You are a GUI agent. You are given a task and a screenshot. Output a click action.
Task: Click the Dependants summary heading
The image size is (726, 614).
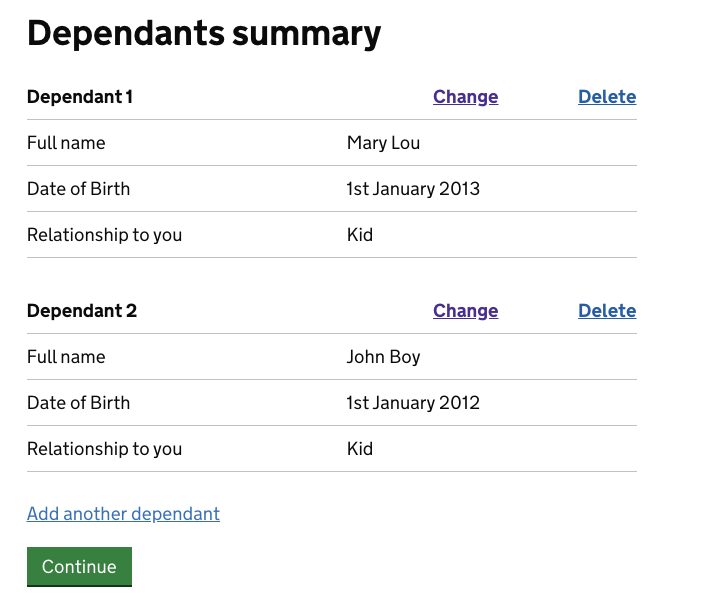204,34
